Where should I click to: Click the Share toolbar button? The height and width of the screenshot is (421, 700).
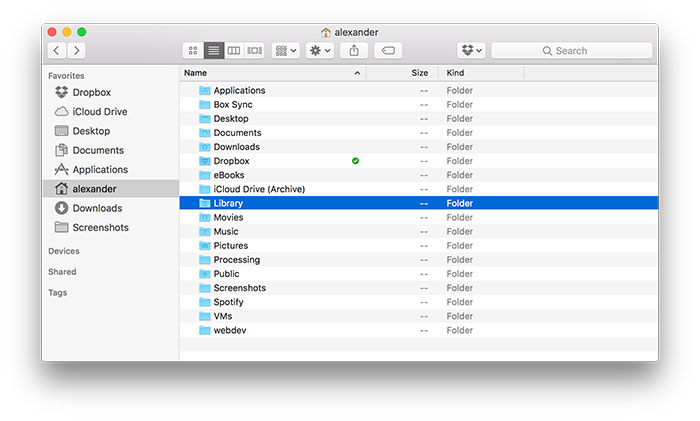(x=354, y=50)
